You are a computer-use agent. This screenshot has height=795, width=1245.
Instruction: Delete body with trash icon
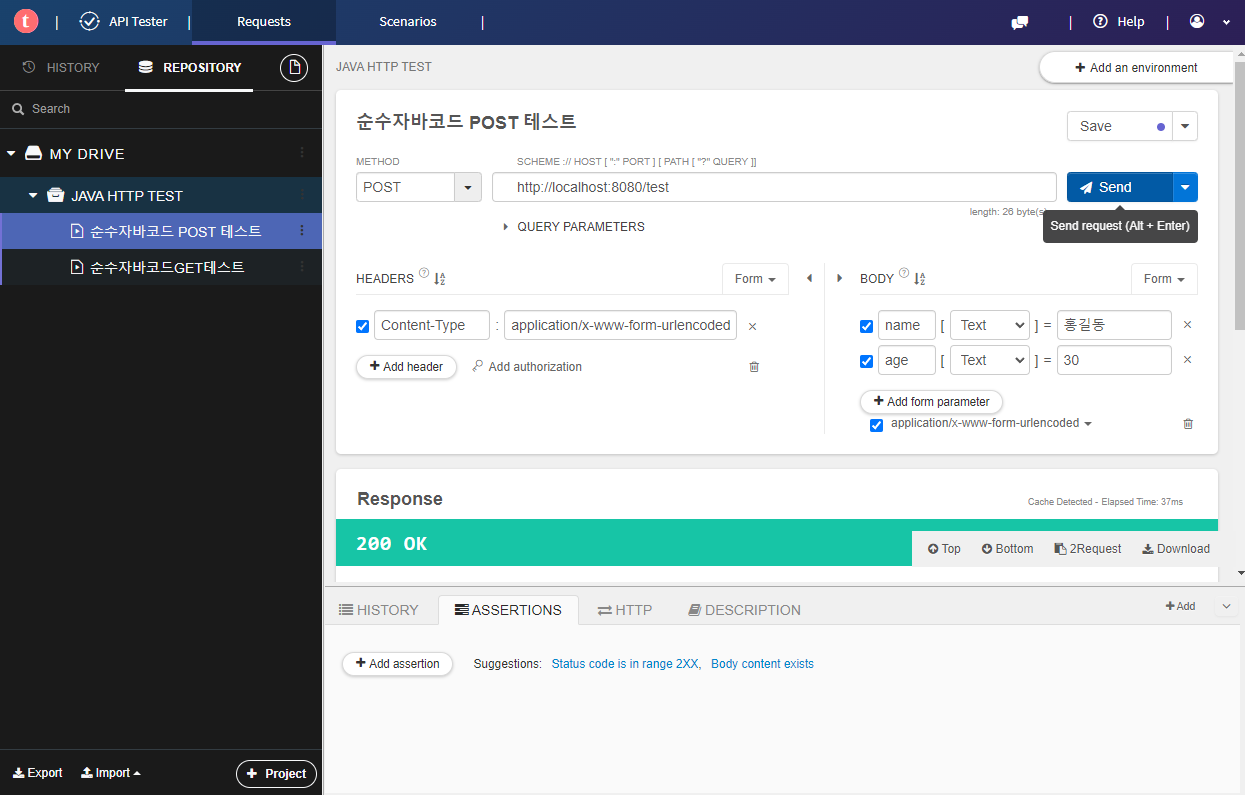click(x=1188, y=424)
